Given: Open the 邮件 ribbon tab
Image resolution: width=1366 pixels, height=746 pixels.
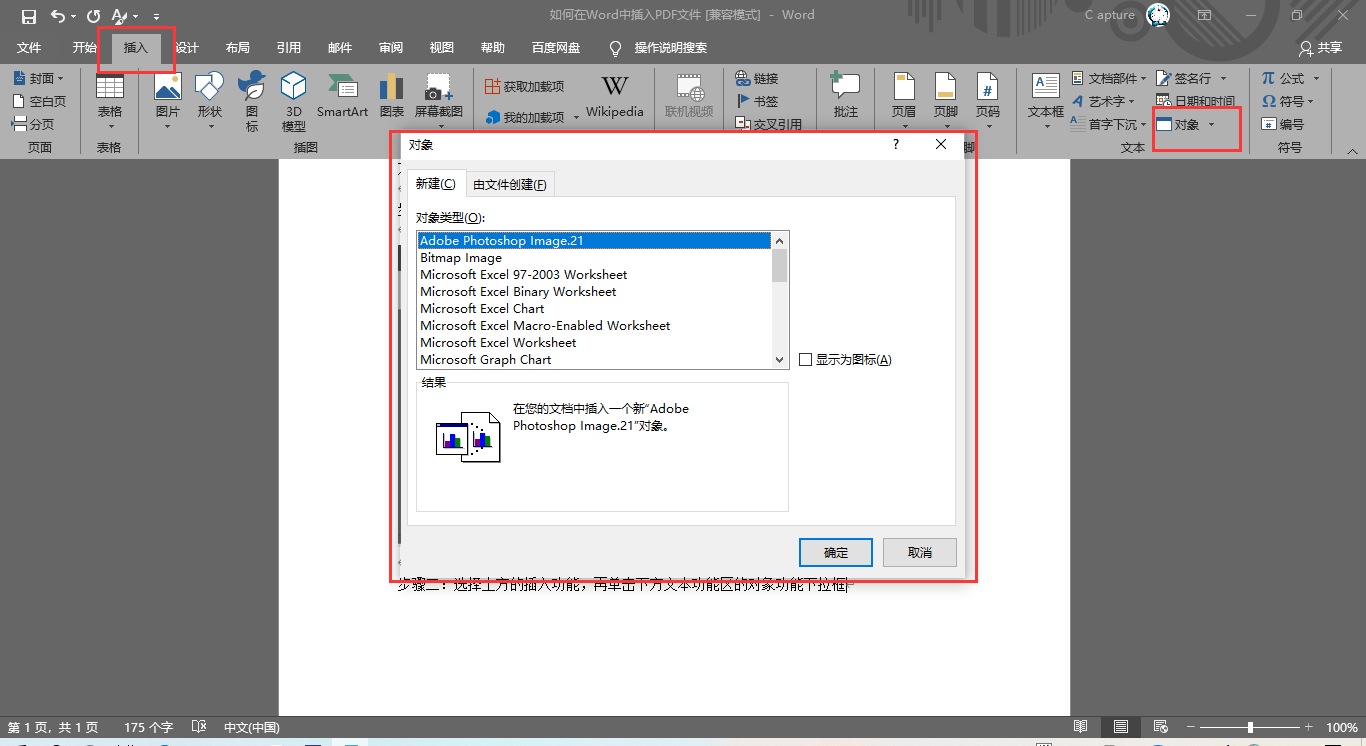Looking at the screenshot, I should click(339, 47).
